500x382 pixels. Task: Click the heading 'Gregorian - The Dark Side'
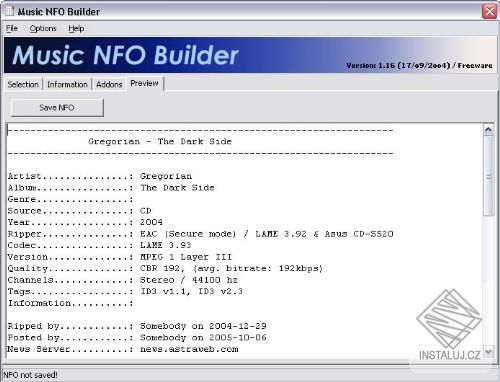[160, 141]
